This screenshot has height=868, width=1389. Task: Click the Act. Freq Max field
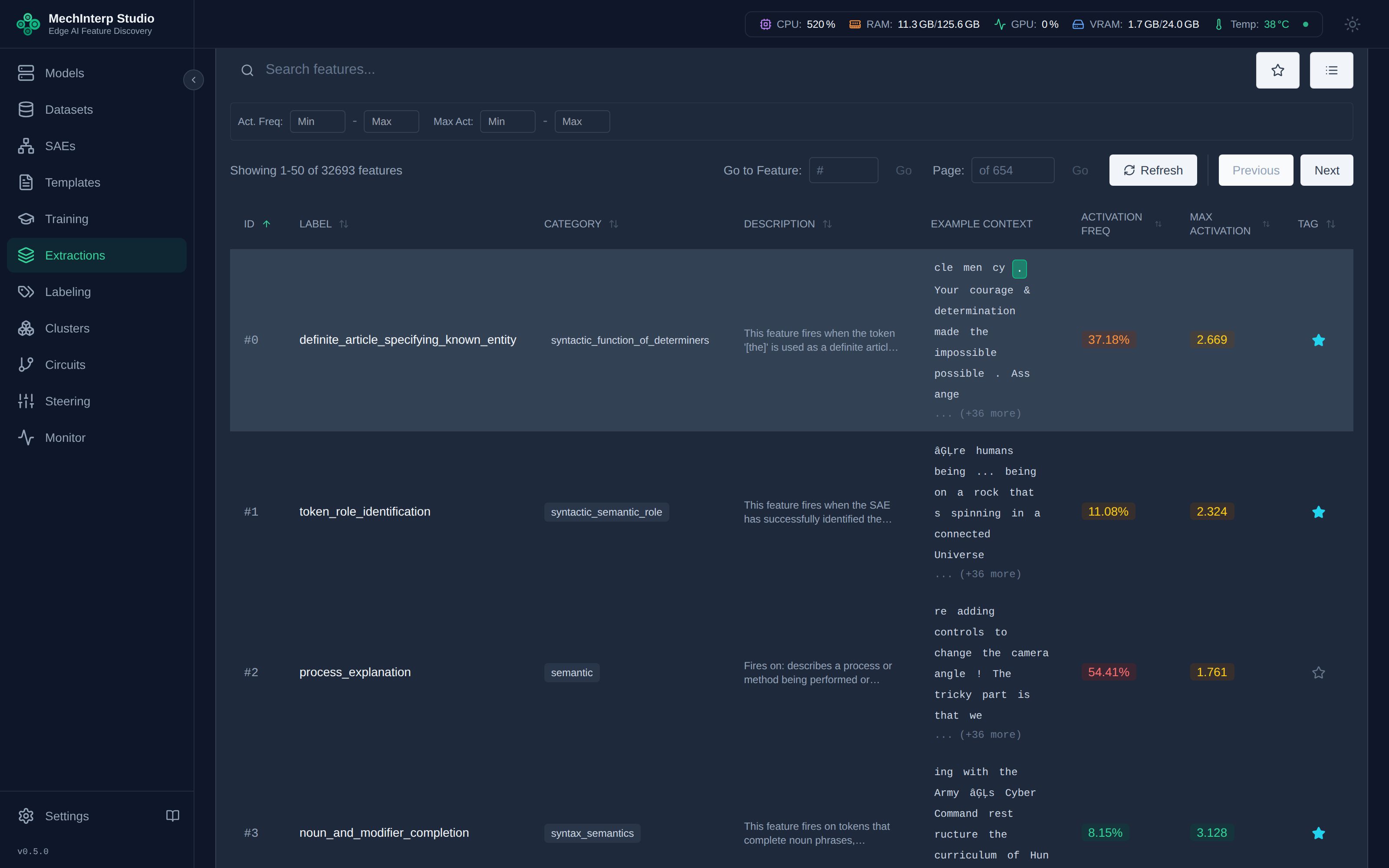tap(391, 122)
